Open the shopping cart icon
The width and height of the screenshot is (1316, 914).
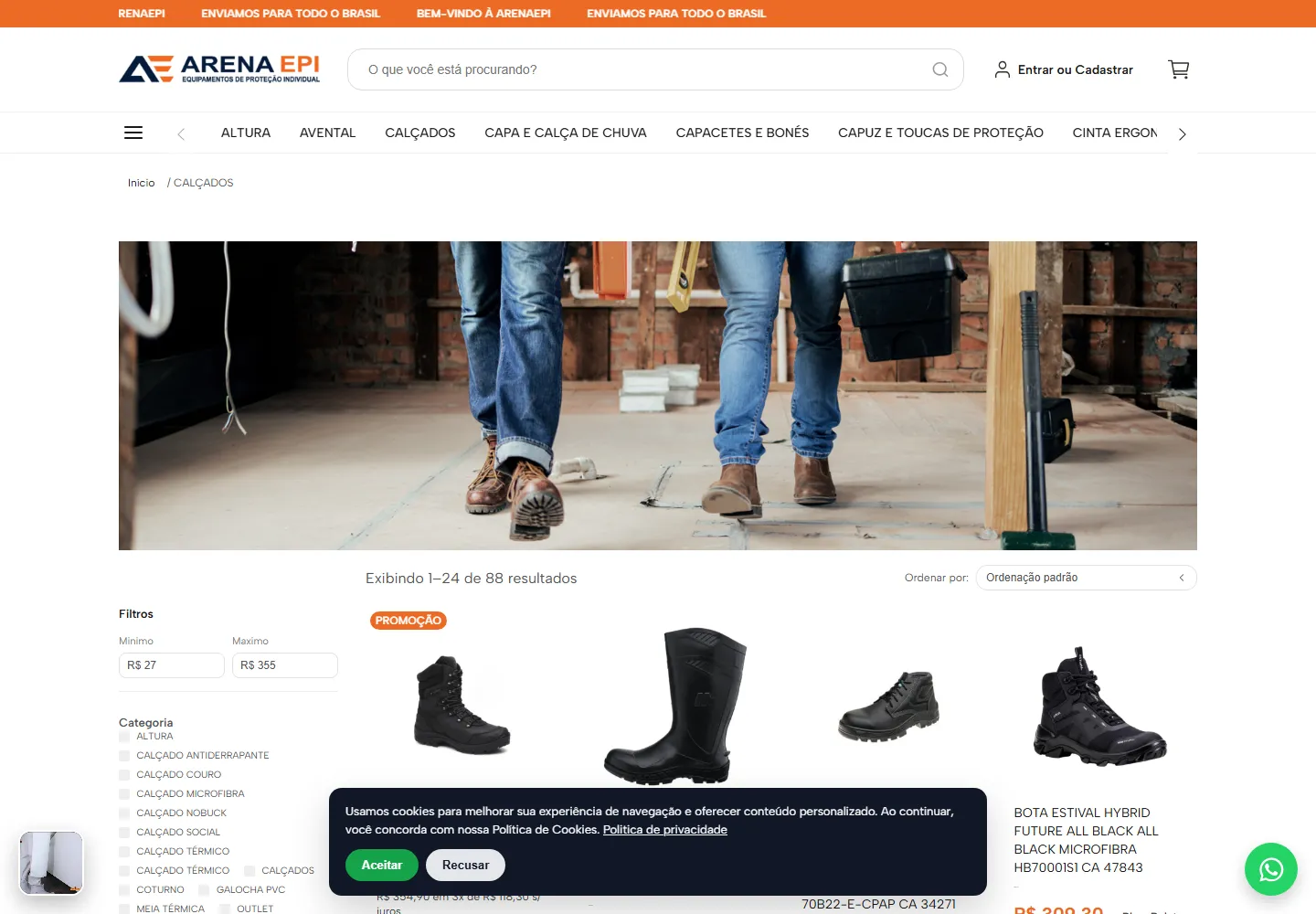(x=1179, y=69)
